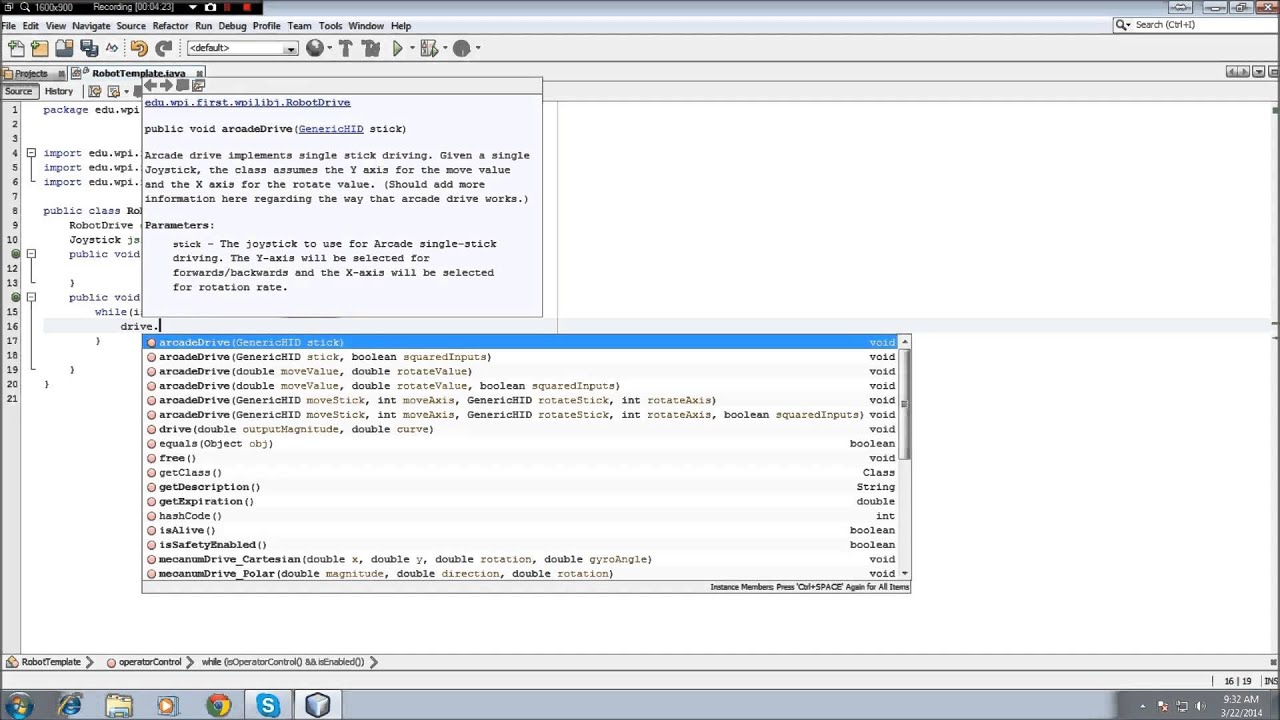Click the Profile Project icon
This screenshot has width=1280, height=720.
click(x=461, y=48)
